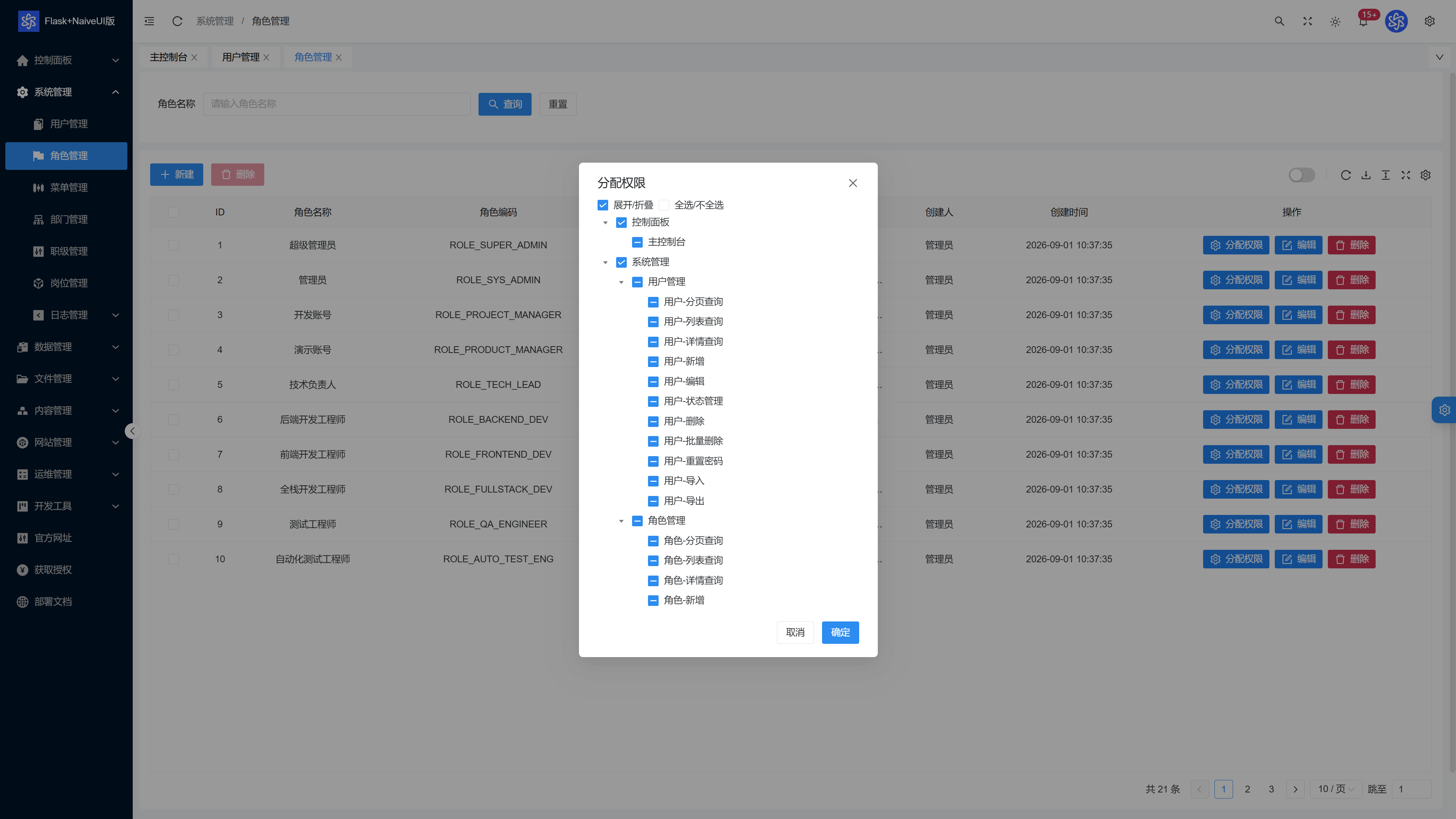Image resolution: width=1456 pixels, height=819 pixels.
Task: Click the table download export icon
Action: click(x=1365, y=175)
